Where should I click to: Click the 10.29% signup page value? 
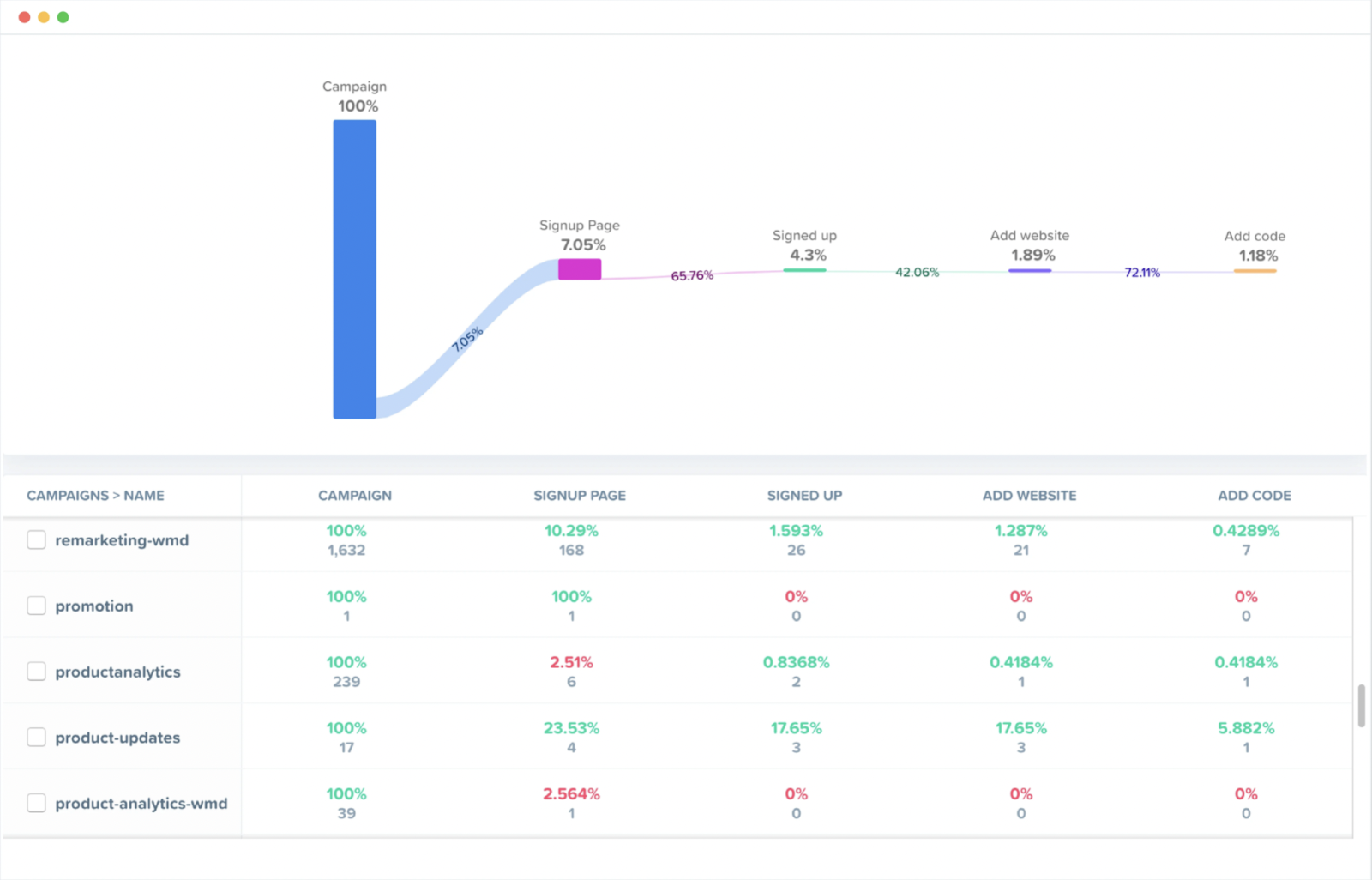571,531
